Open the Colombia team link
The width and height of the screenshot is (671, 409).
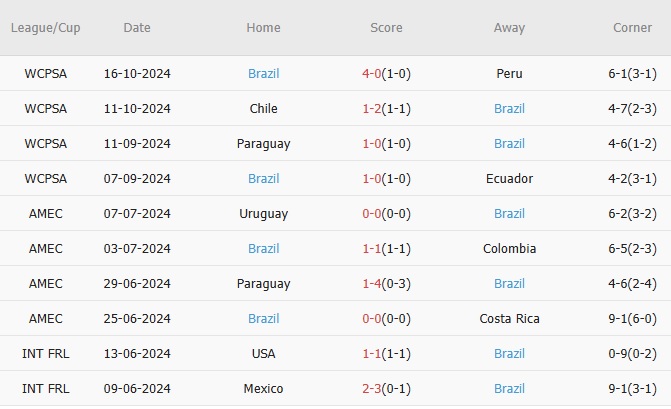pos(509,249)
